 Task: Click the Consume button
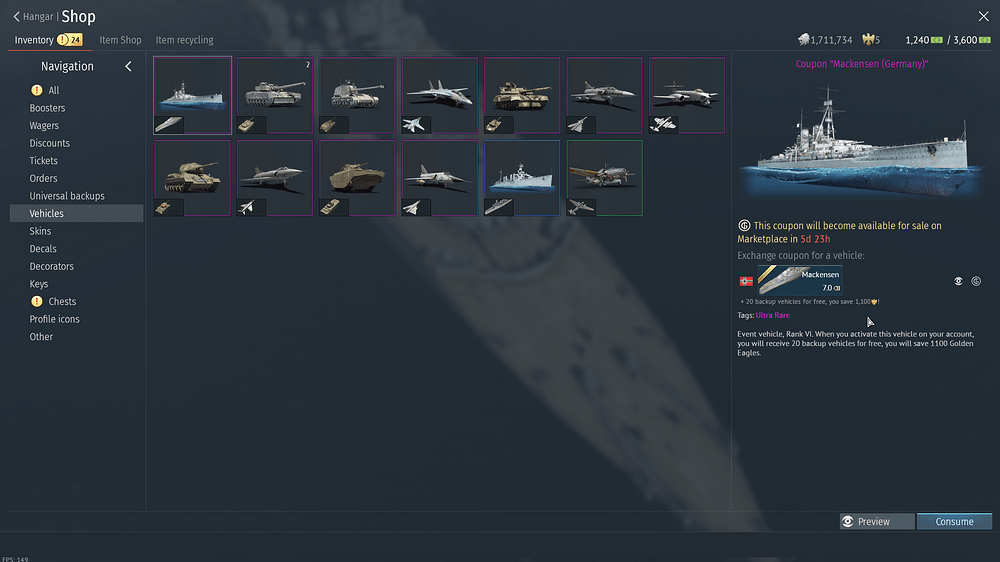point(954,521)
